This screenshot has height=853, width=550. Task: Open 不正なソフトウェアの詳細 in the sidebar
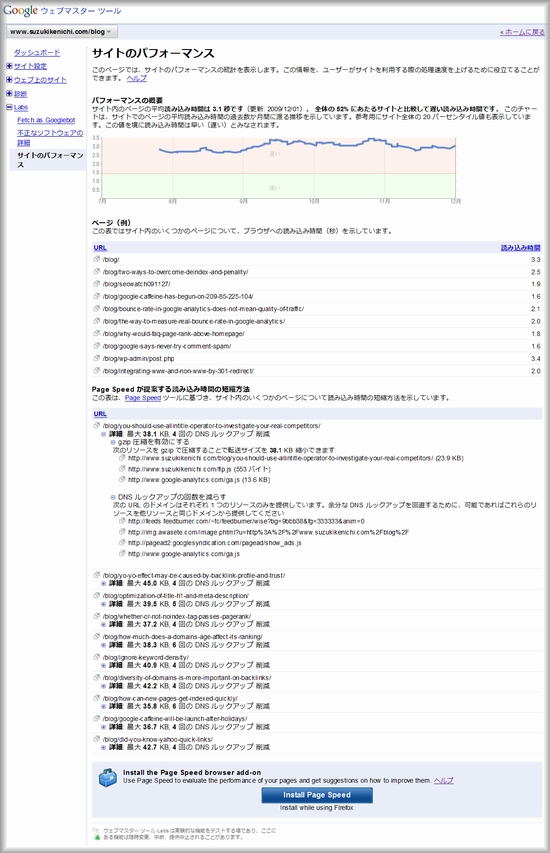click(x=50, y=138)
